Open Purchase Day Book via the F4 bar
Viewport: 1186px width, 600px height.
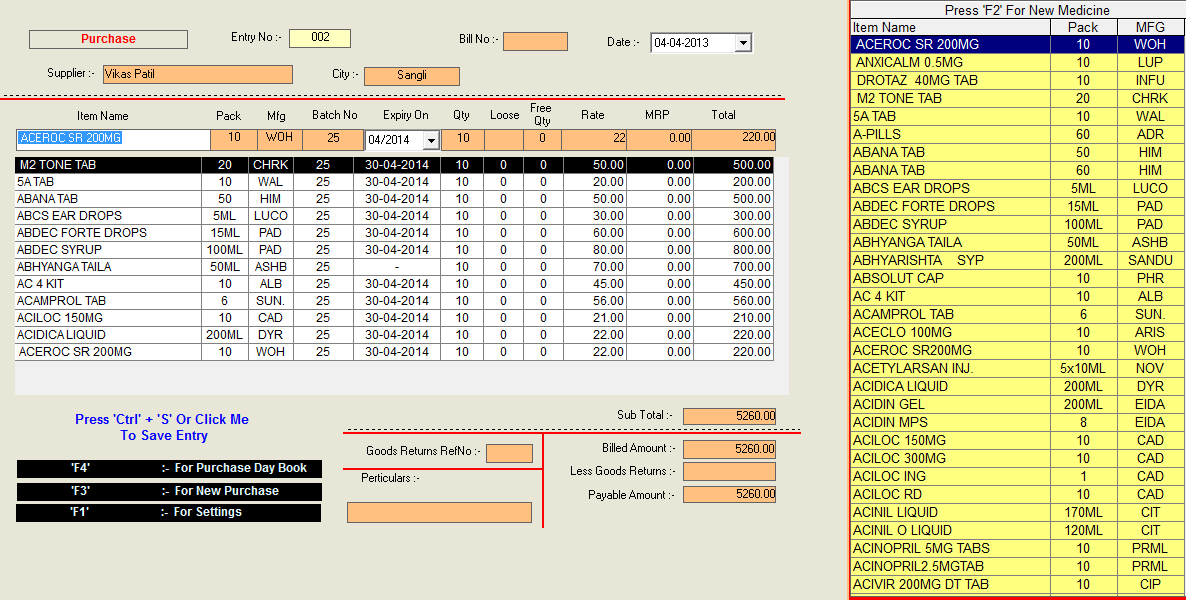pyautogui.click(x=169, y=468)
